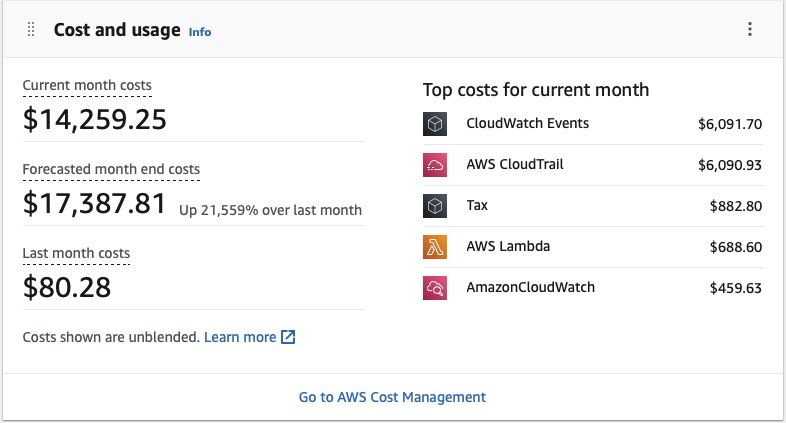
Task: Open the Learn more link
Action: coord(240,337)
